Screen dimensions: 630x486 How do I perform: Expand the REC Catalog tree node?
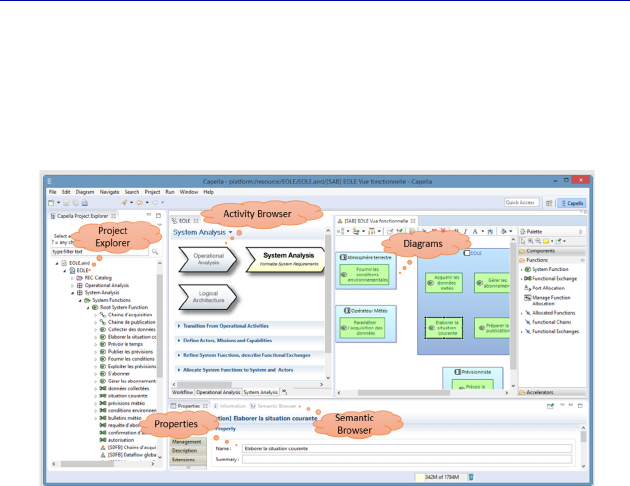(x=72, y=278)
